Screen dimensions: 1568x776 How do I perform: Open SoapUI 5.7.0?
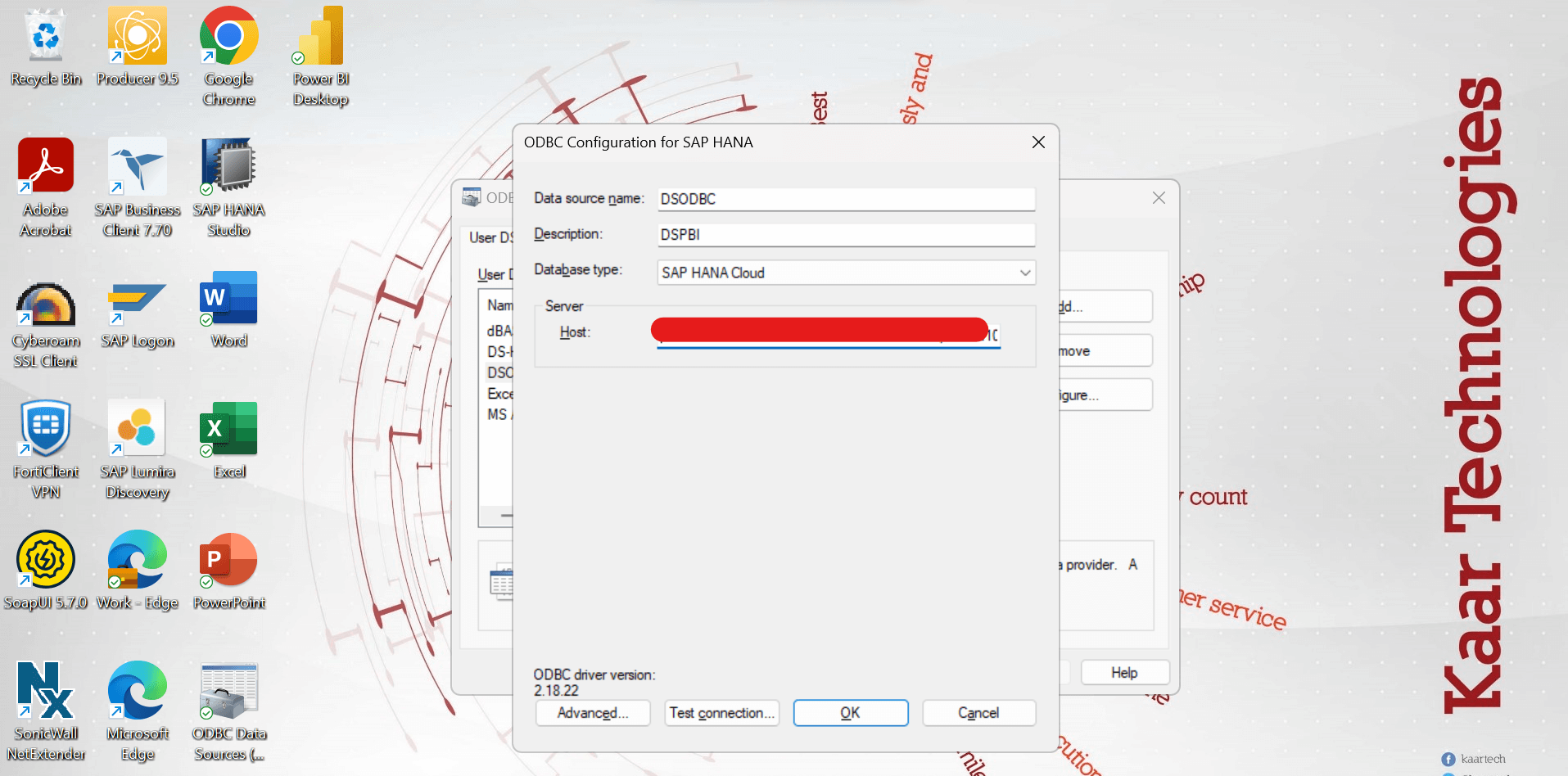tap(46, 561)
